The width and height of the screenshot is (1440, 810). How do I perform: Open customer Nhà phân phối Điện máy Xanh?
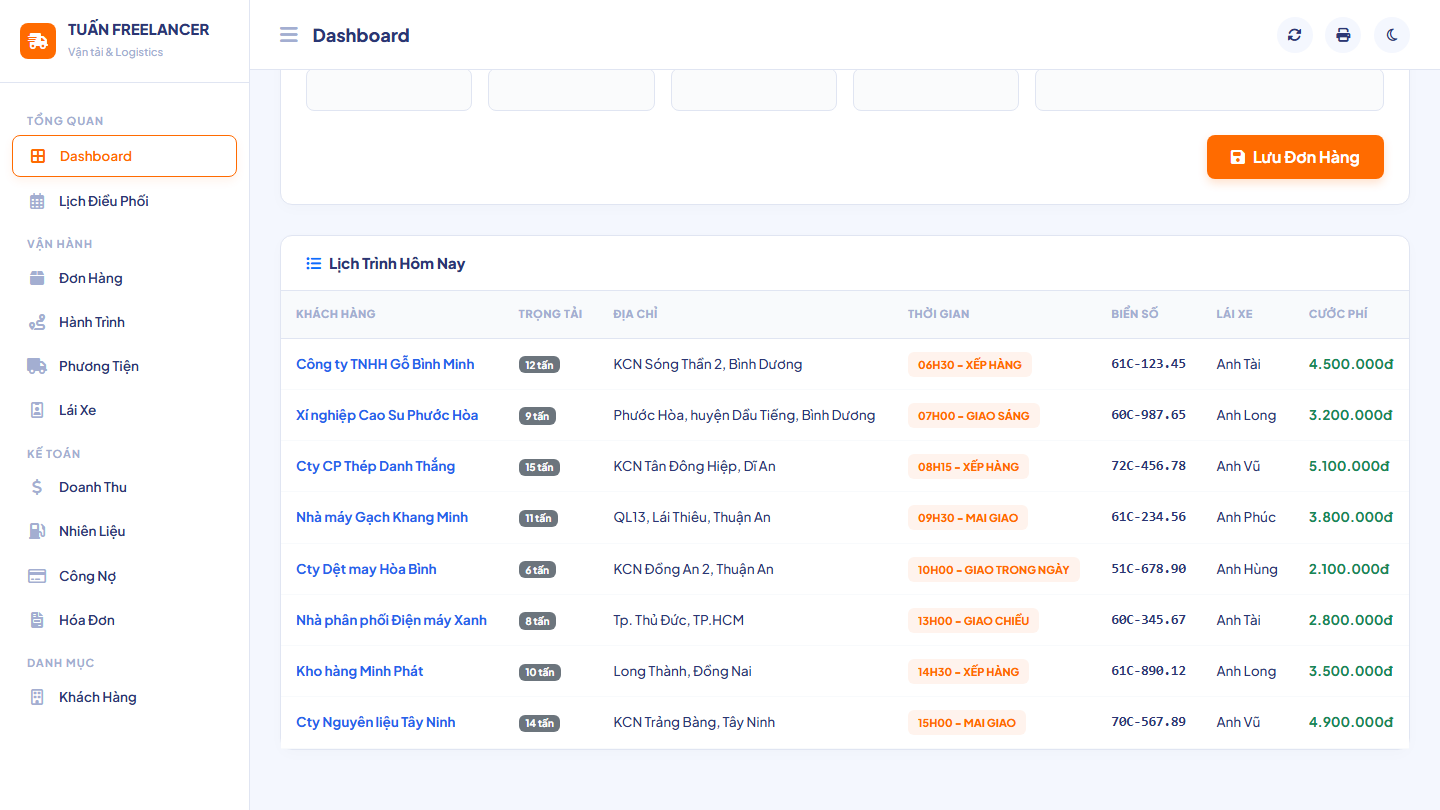point(391,620)
